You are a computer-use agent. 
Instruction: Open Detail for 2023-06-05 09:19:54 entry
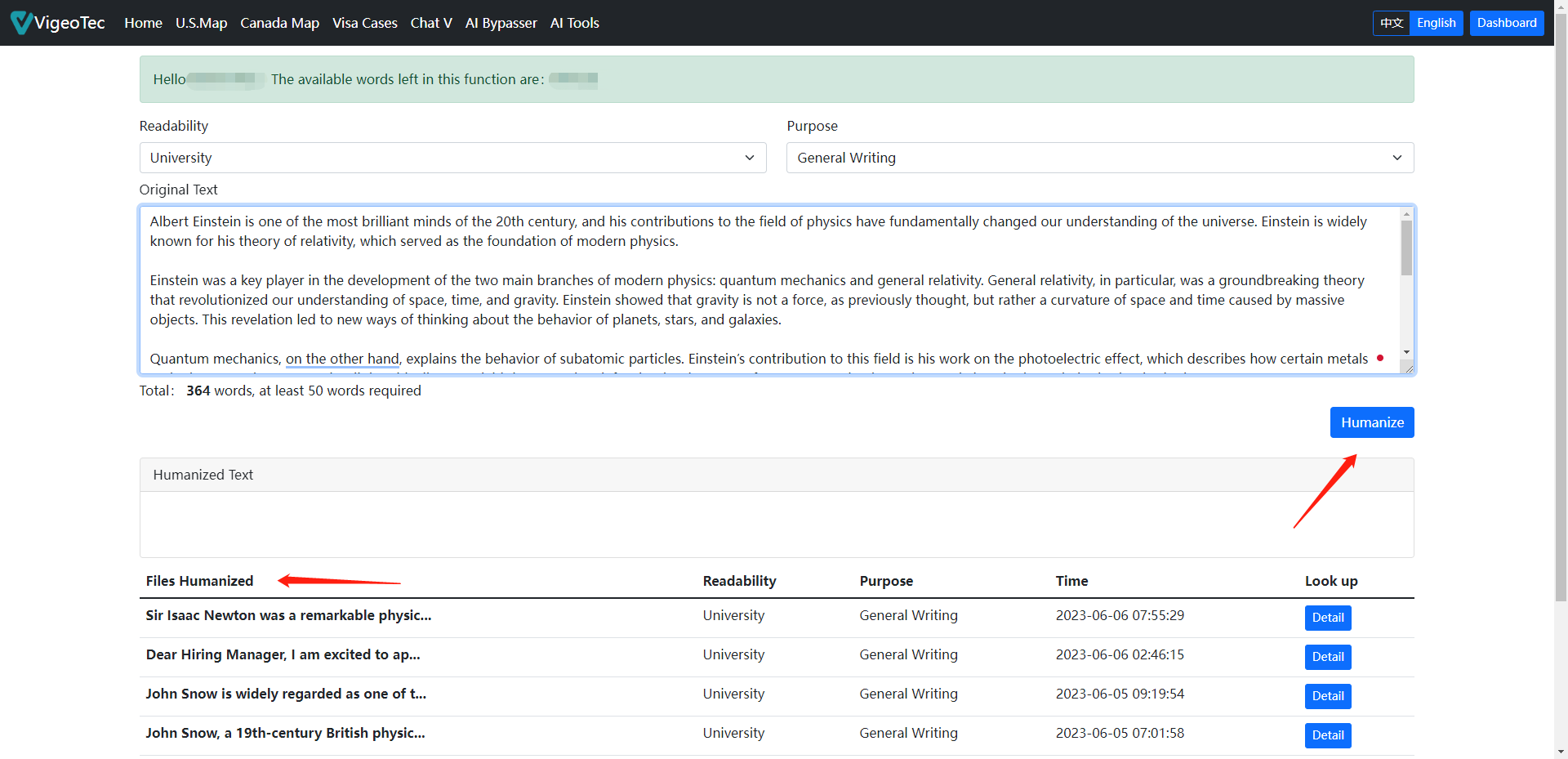click(x=1327, y=696)
